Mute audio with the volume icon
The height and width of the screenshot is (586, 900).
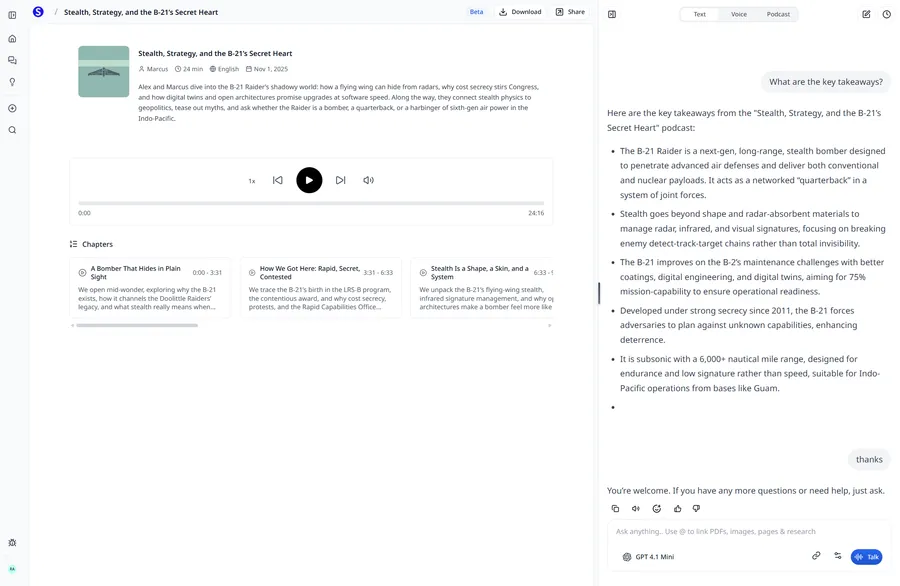[x=368, y=180]
